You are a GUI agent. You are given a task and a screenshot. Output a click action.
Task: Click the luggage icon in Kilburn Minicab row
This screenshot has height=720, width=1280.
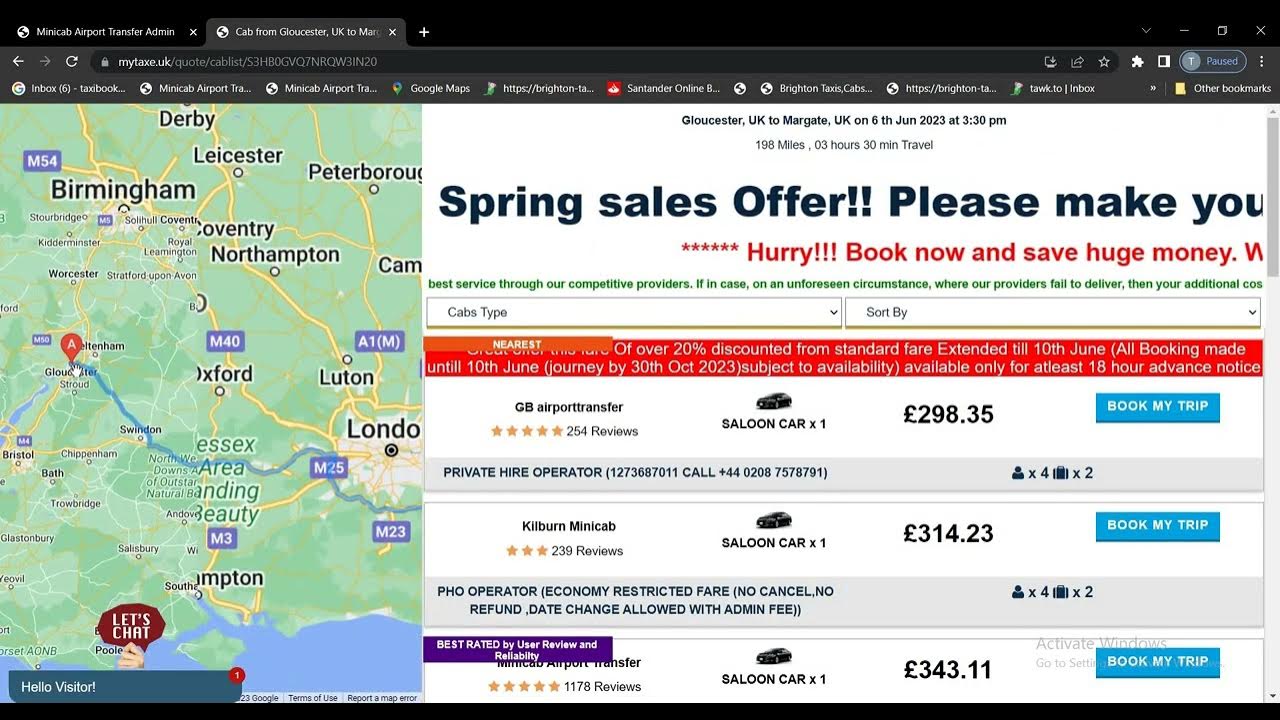[1061, 592]
